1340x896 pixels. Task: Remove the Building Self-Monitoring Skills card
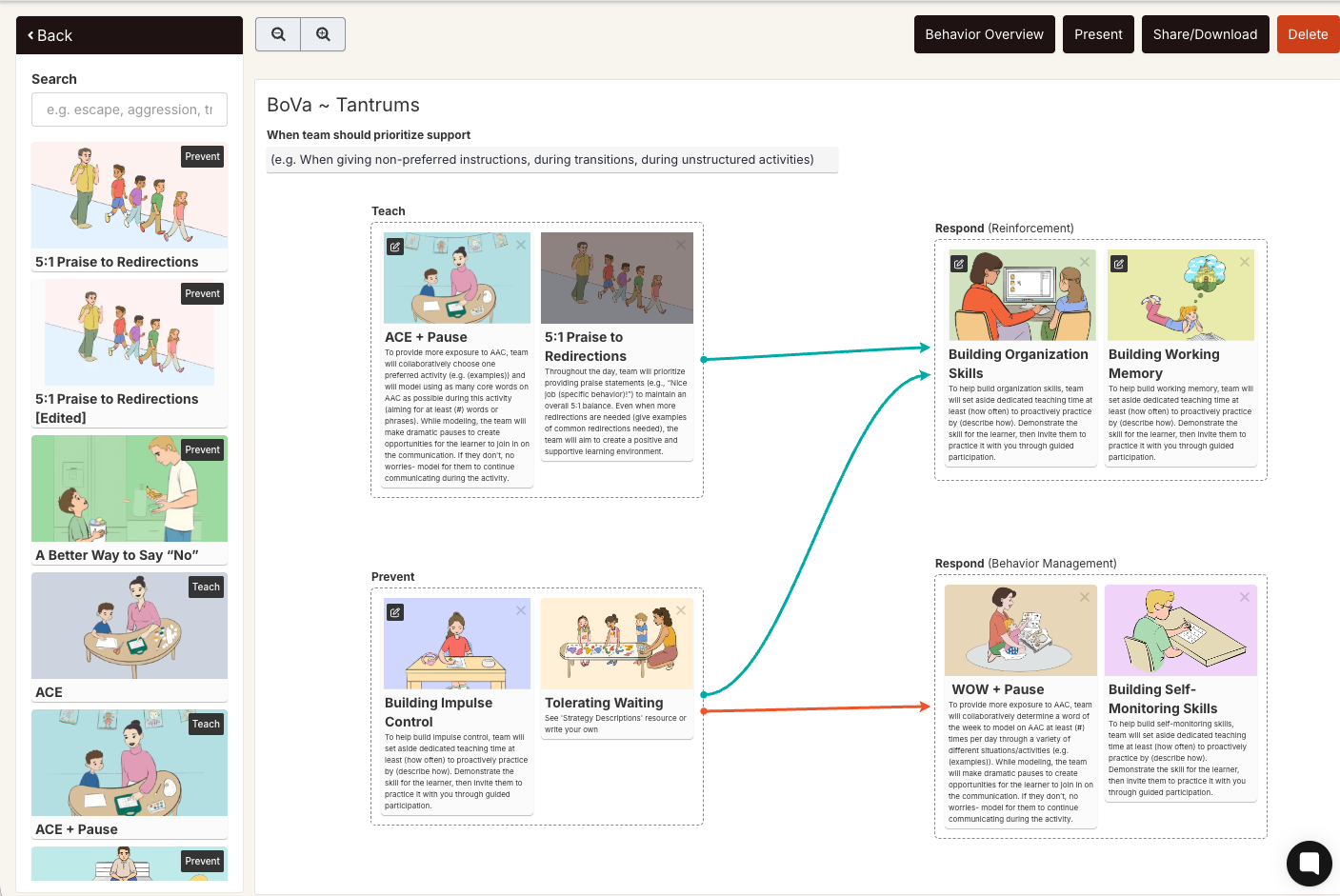pyautogui.click(x=1245, y=597)
